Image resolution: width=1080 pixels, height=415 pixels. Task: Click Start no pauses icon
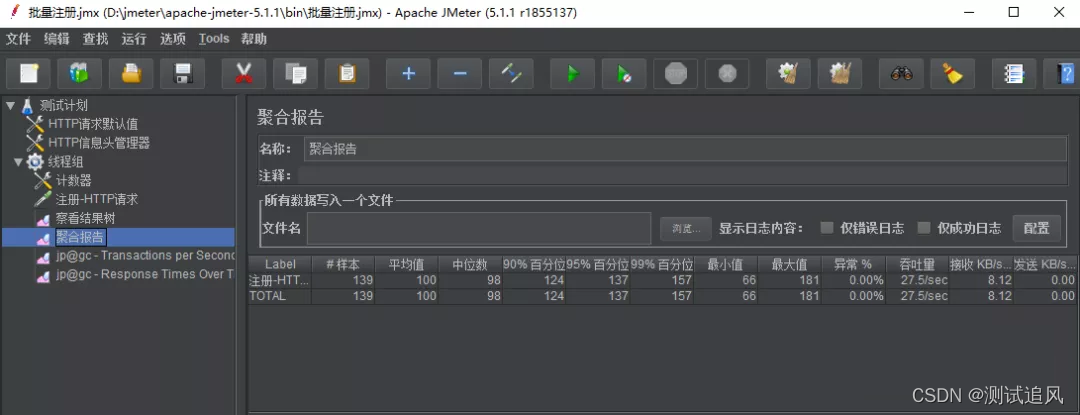[624, 74]
